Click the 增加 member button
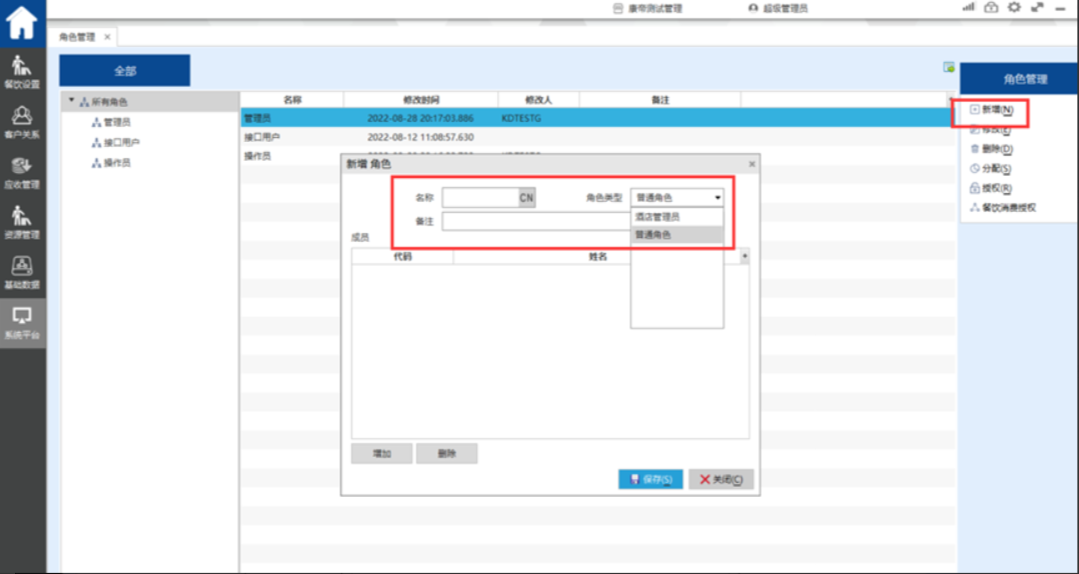 (x=381, y=454)
